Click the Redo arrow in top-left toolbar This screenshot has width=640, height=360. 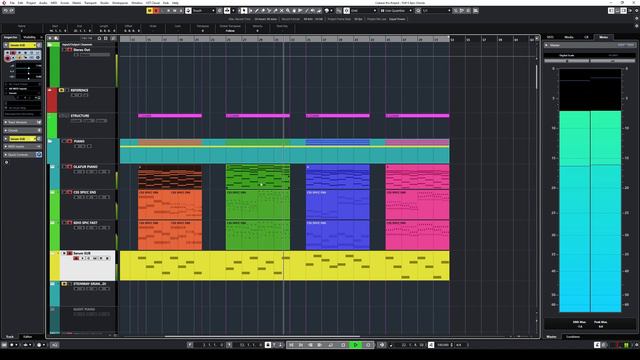[x=12, y=11]
